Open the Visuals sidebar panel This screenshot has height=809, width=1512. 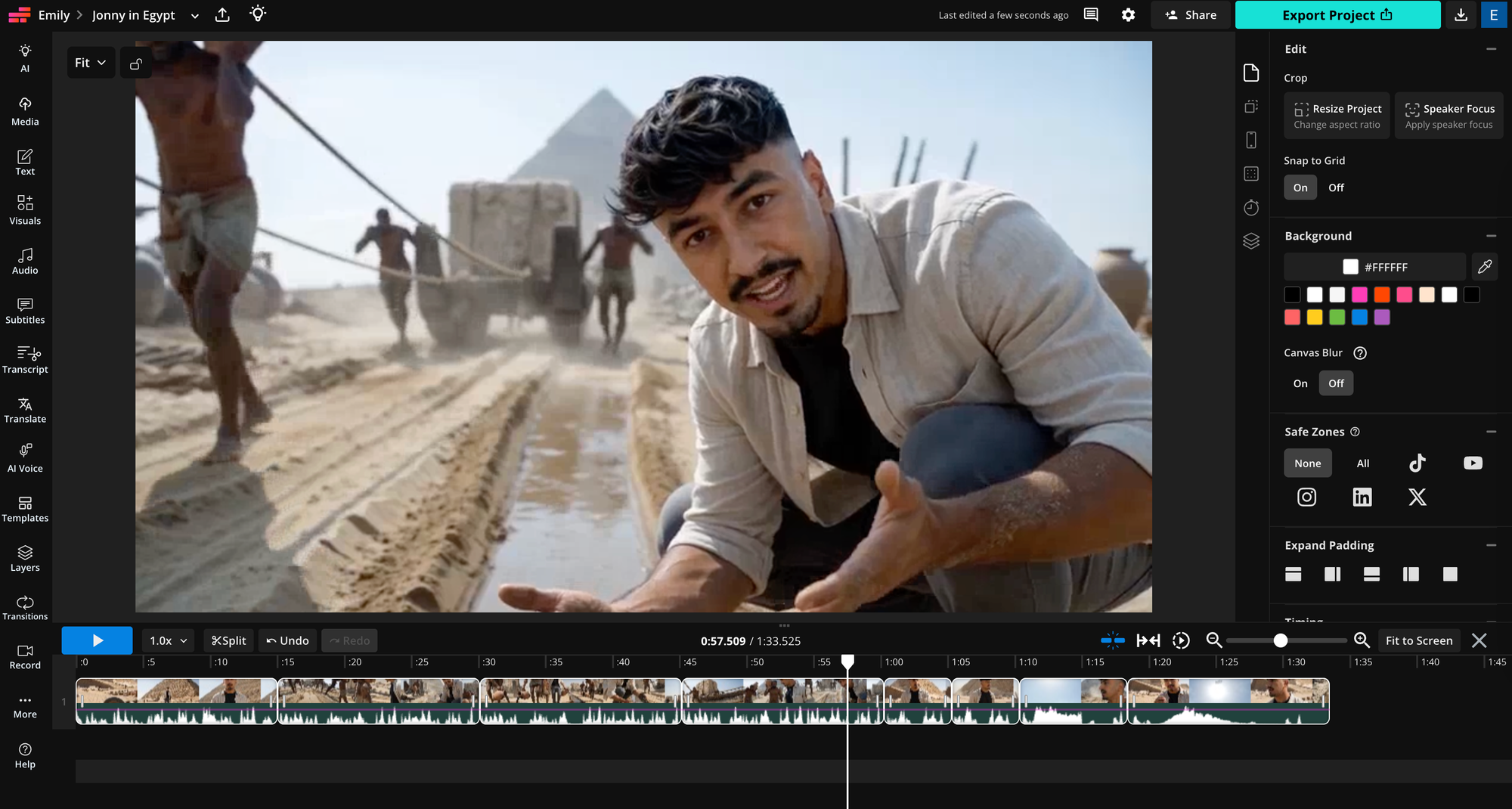tap(25, 211)
